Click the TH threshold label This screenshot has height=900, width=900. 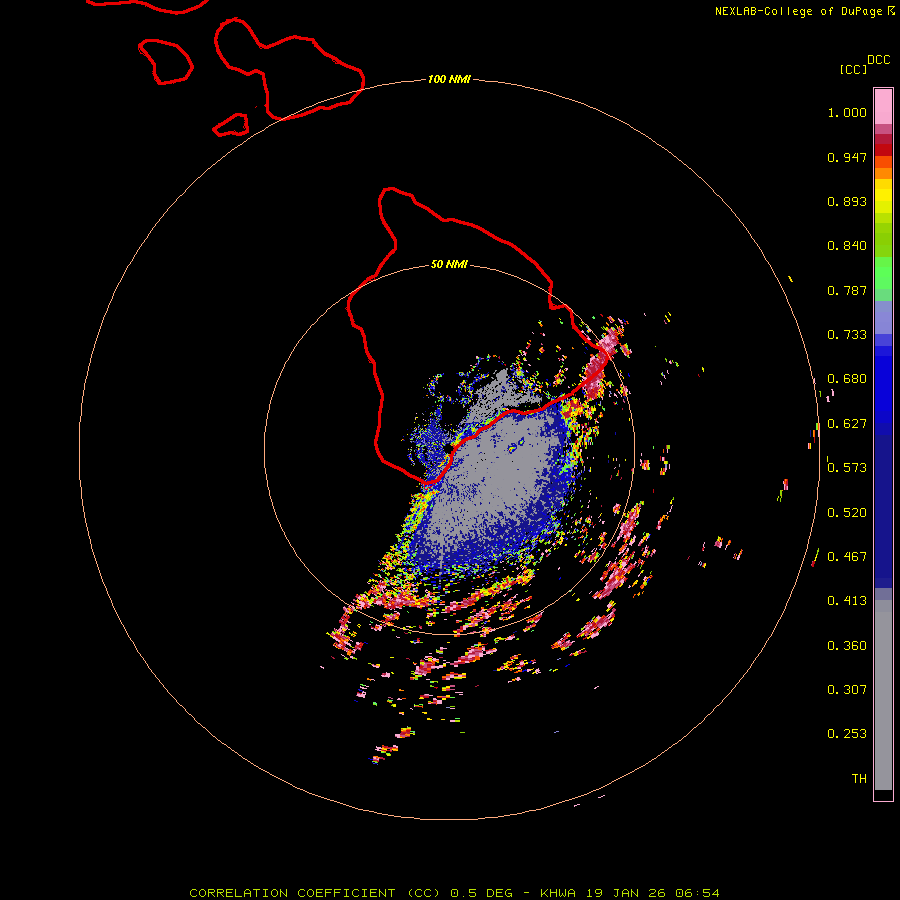tap(859, 779)
